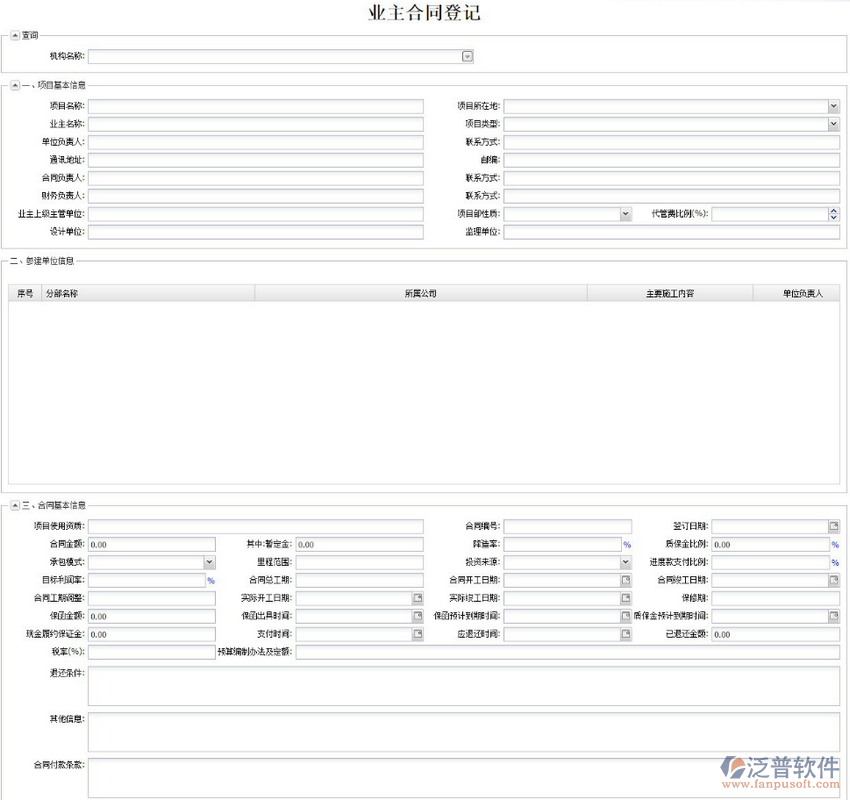Open the 保函出具时间 calendar picker

(417, 616)
